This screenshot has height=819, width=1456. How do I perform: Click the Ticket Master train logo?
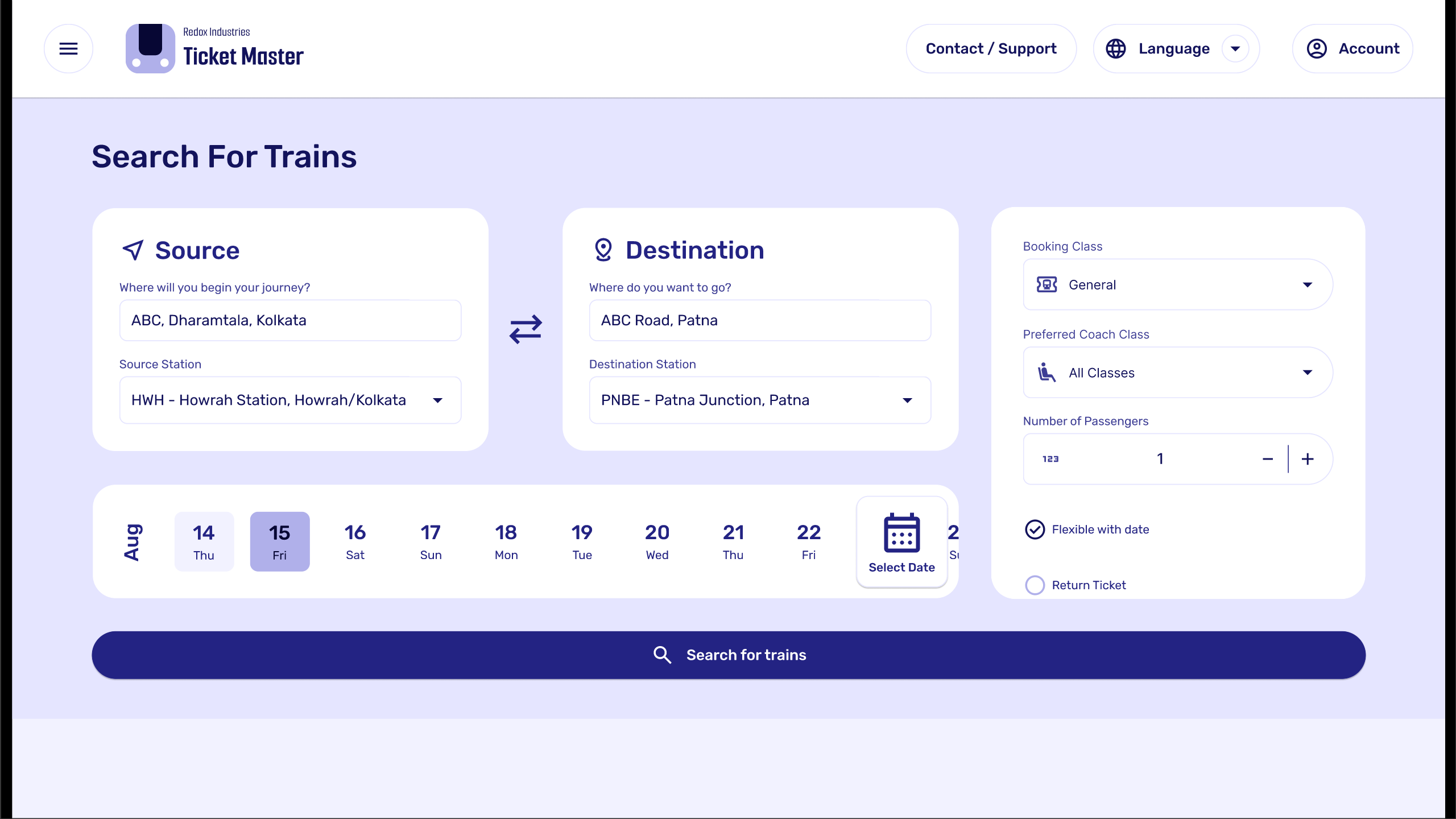tap(150, 49)
